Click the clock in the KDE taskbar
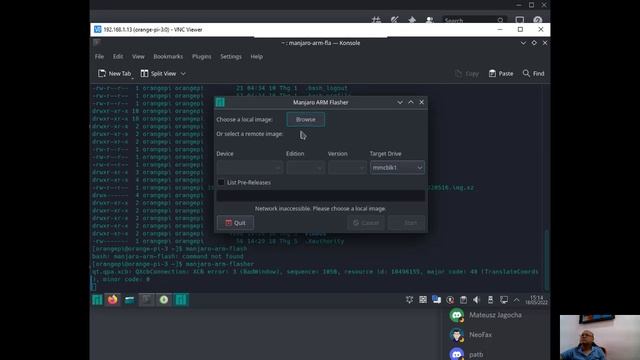 pyautogui.click(x=536, y=300)
